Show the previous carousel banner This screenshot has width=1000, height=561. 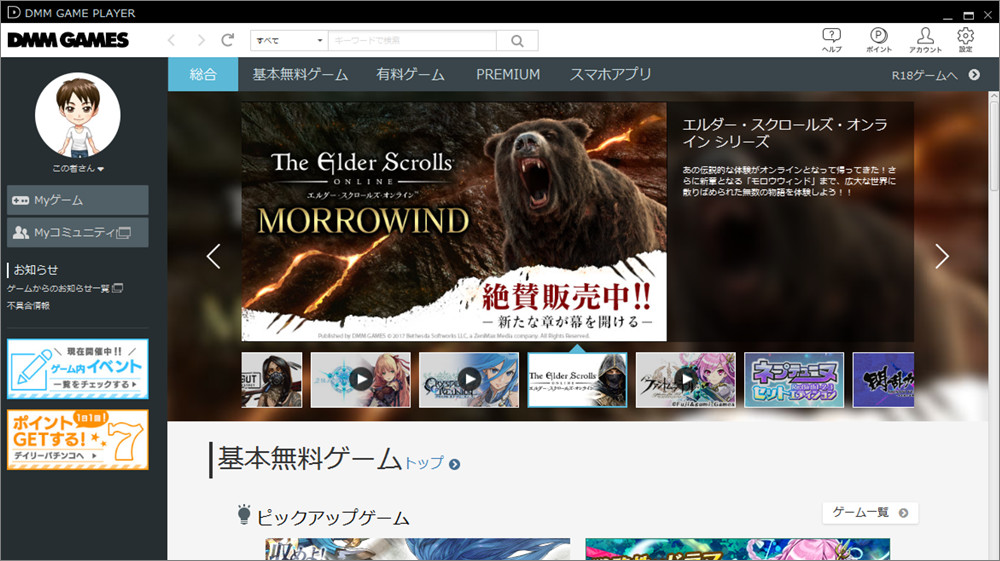click(214, 256)
